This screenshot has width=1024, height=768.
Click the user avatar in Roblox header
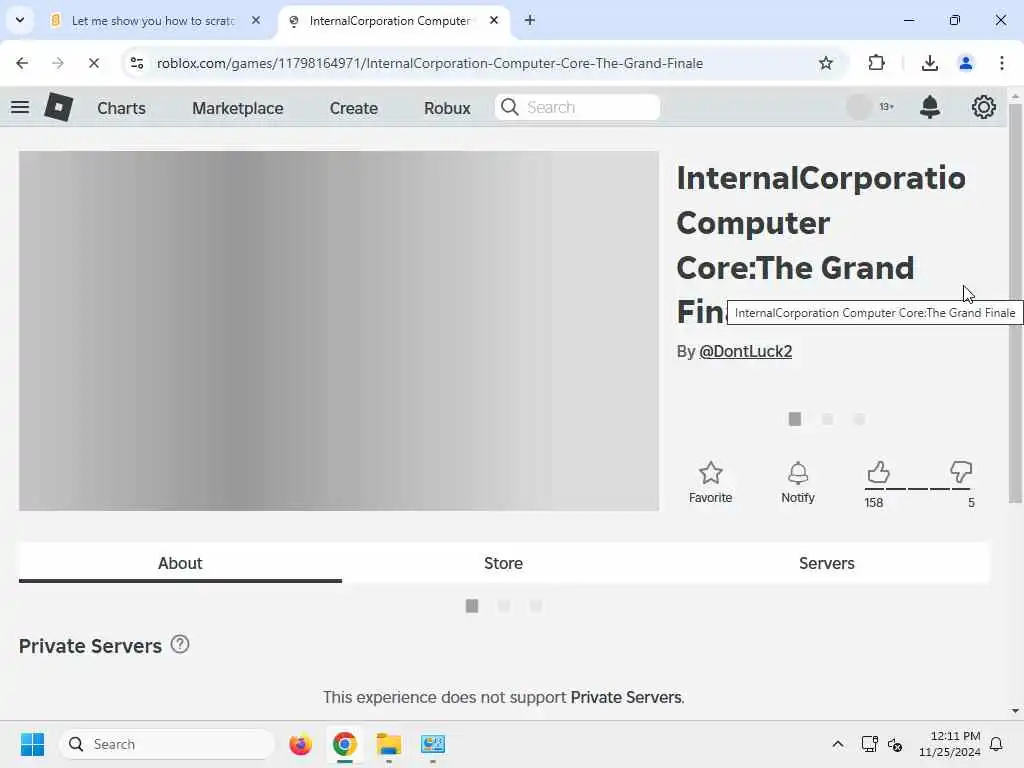click(x=859, y=107)
